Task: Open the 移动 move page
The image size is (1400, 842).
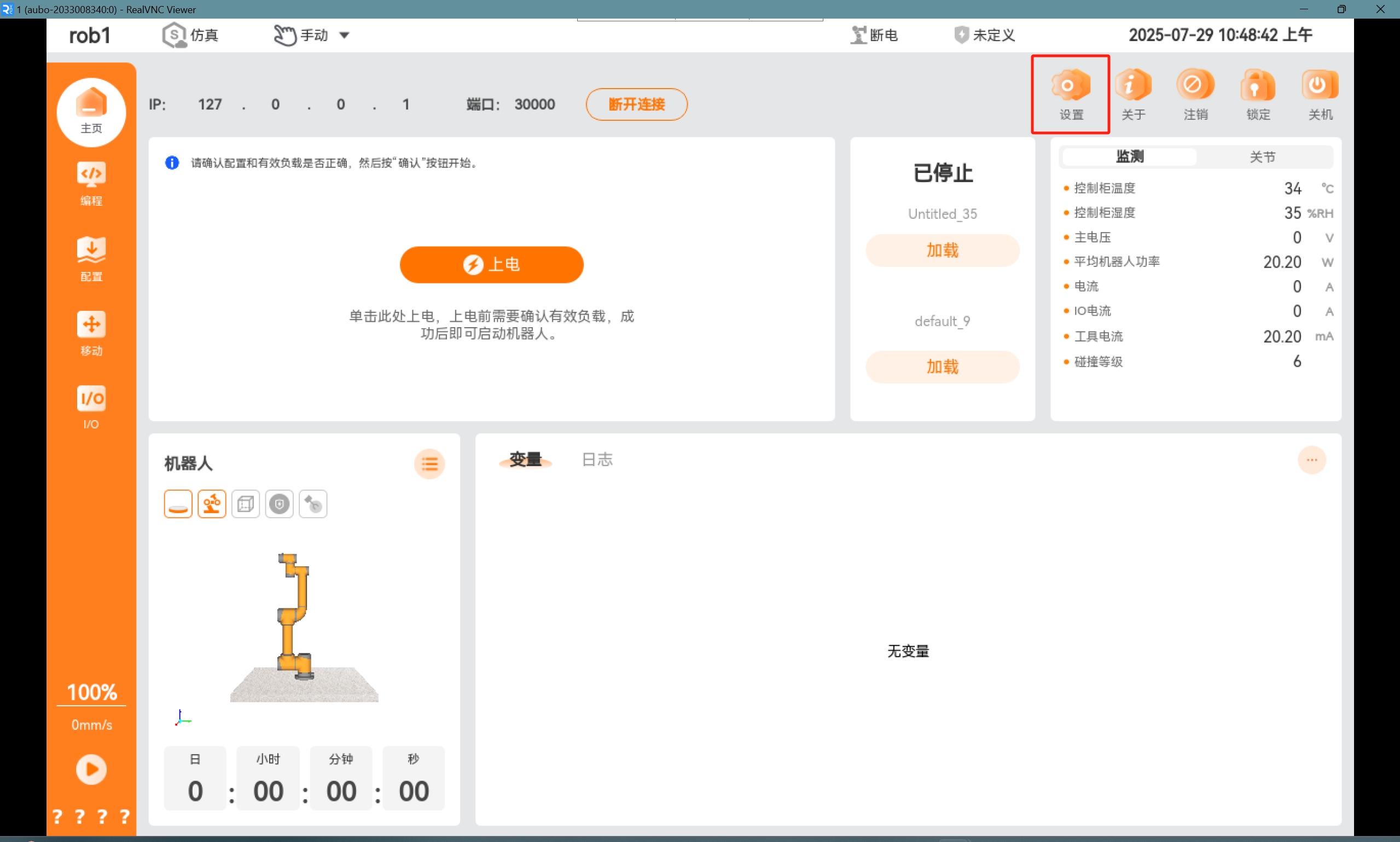Action: click(91, 334)
